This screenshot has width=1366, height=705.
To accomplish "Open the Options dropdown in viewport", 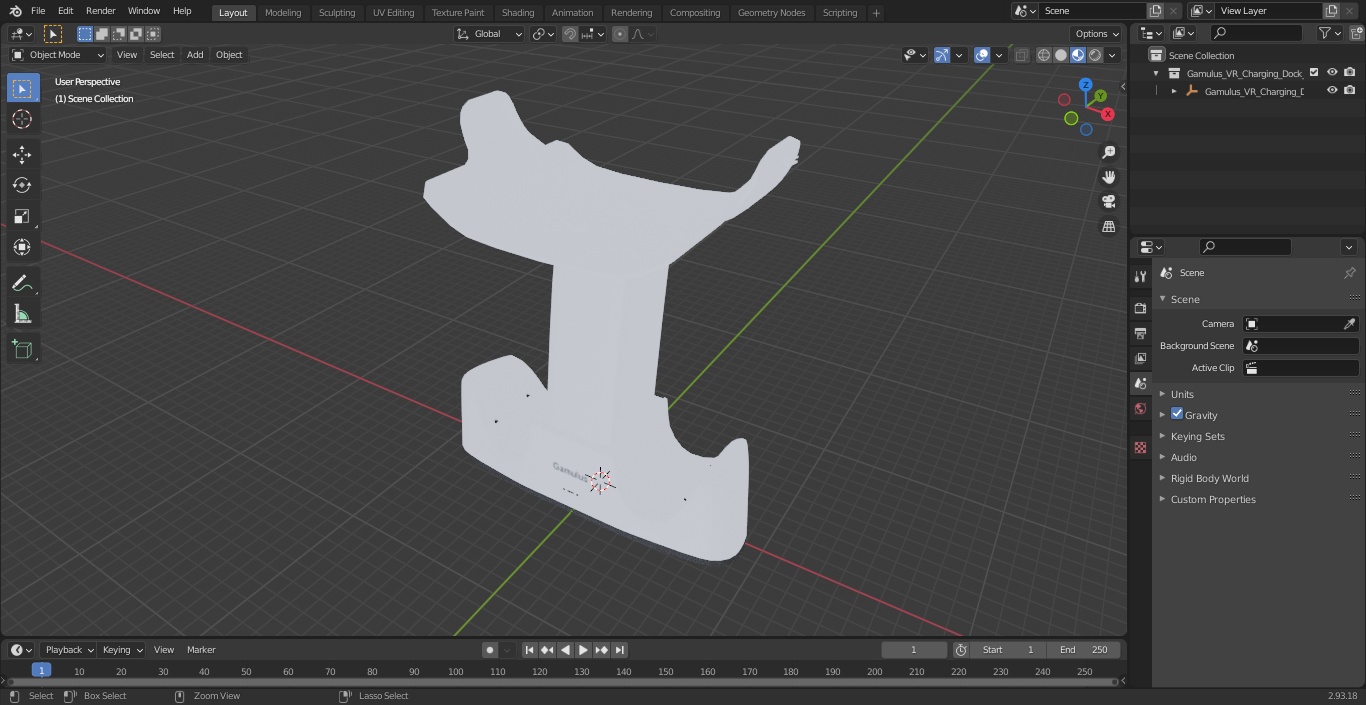I will 1097,34.
